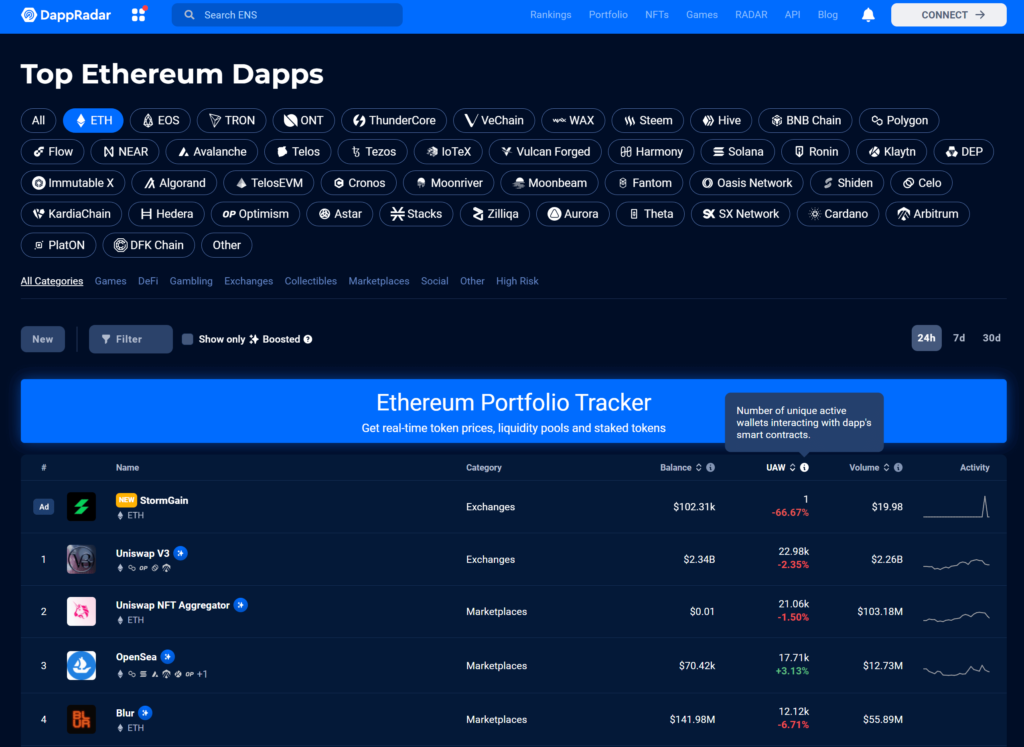The height and width of the screenshot is (747, 1024).
Task: Open the DappRadar home logo
Action: click(x=66, y=14)
